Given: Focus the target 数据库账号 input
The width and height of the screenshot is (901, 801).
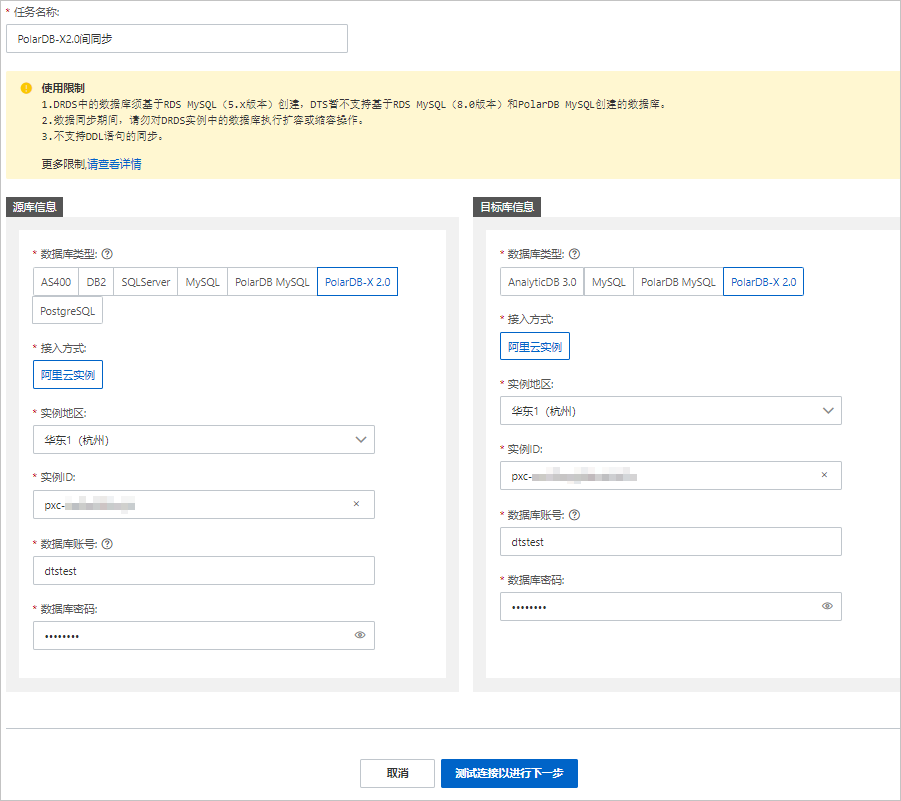Looking at the screenshot, I should [671, 541].
